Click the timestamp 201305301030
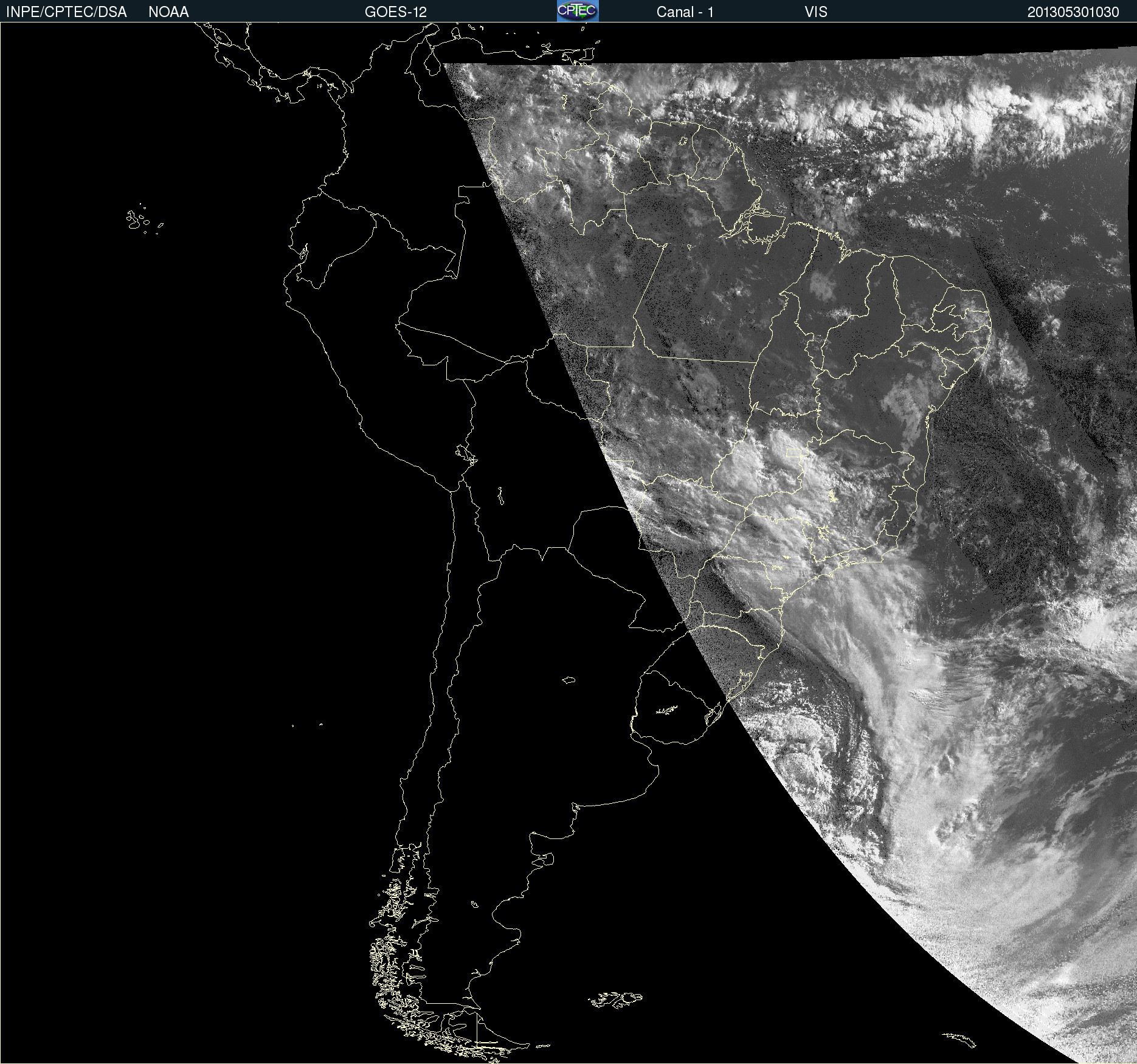 1073,12
